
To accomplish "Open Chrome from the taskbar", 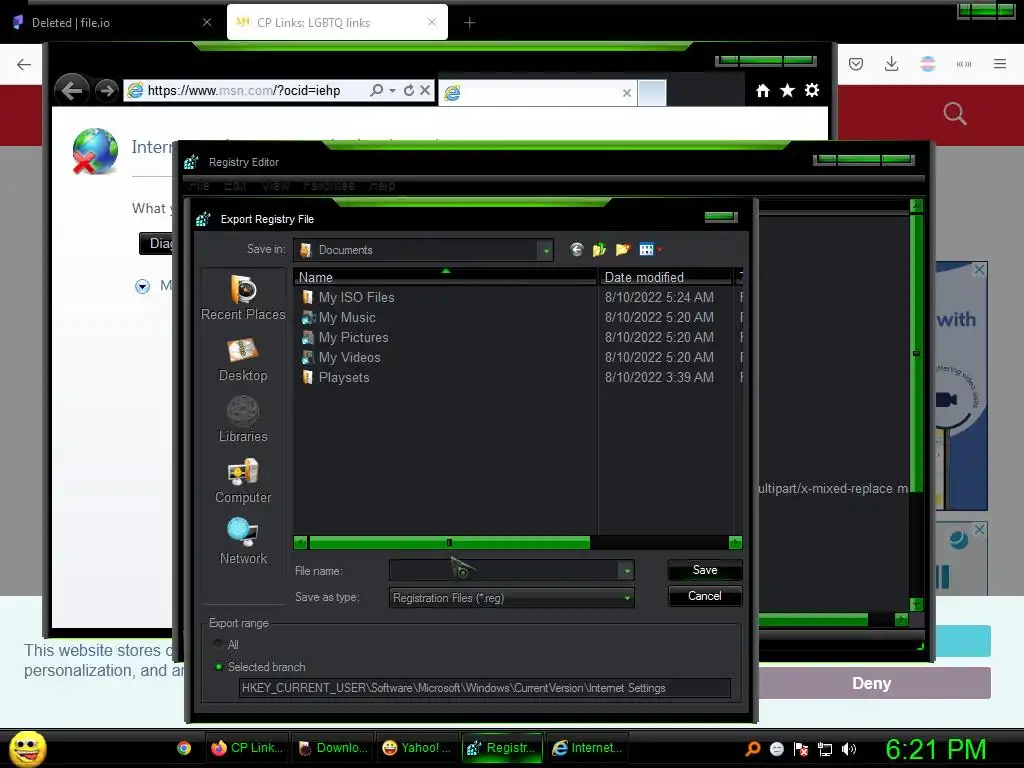I will pos(184,748).
